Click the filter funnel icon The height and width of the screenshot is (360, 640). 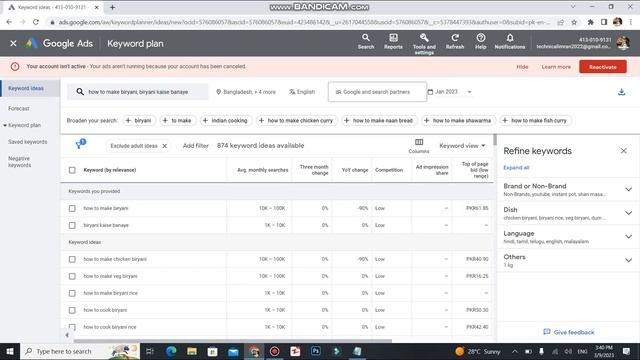tap(79, 145)
